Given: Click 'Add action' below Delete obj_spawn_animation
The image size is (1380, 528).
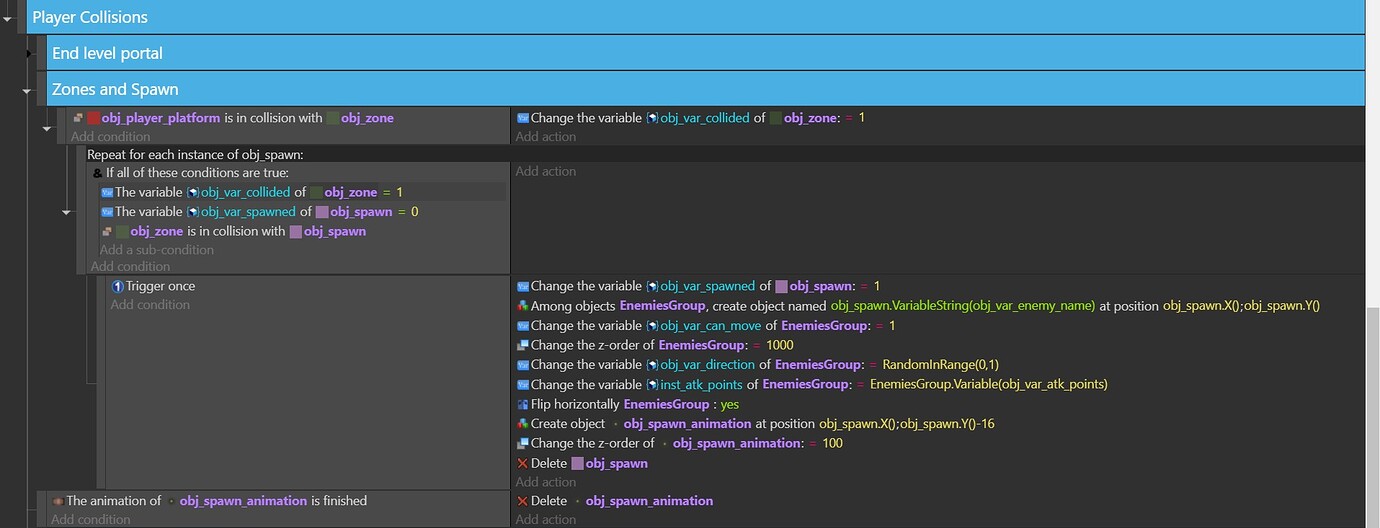Looking at the screenshot, I should coord(546,519).
